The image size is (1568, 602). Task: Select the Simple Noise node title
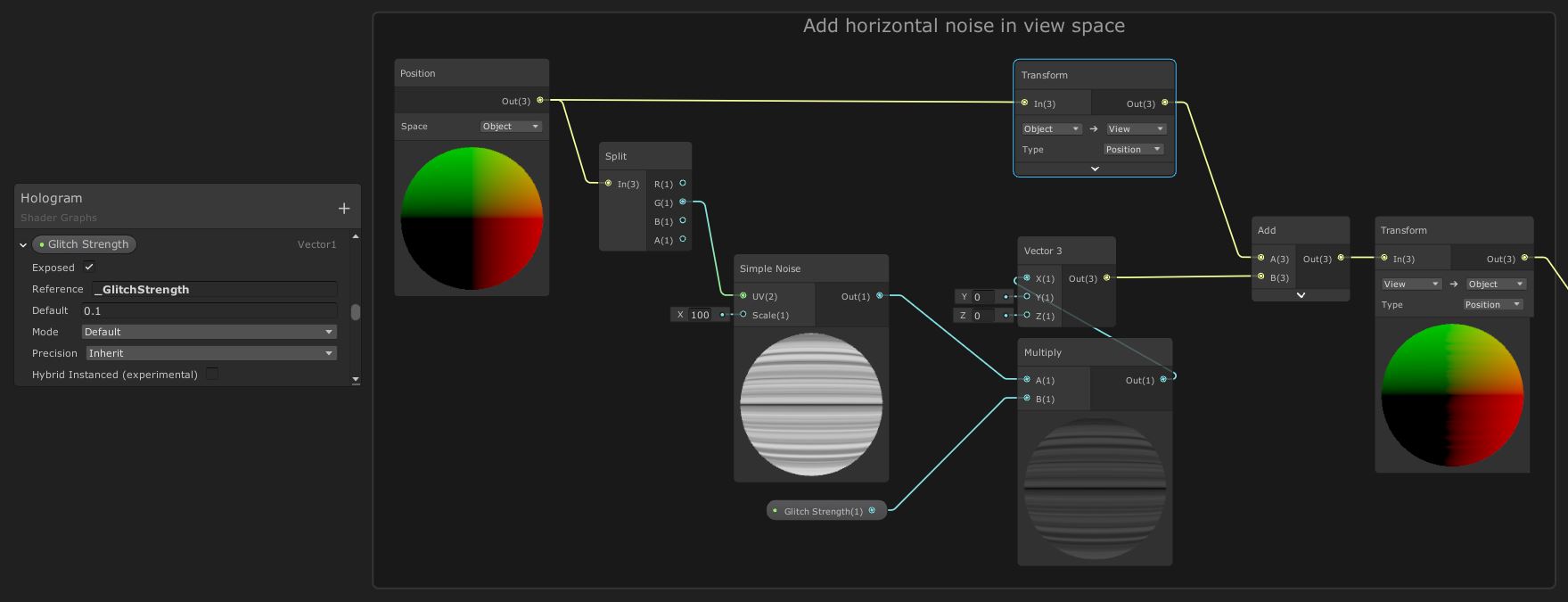pyautogui.click(x=770, y=268)
